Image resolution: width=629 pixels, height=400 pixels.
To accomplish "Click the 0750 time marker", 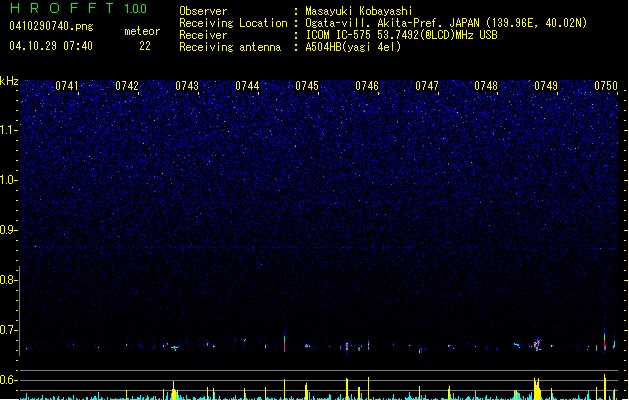I will point(606,86).
